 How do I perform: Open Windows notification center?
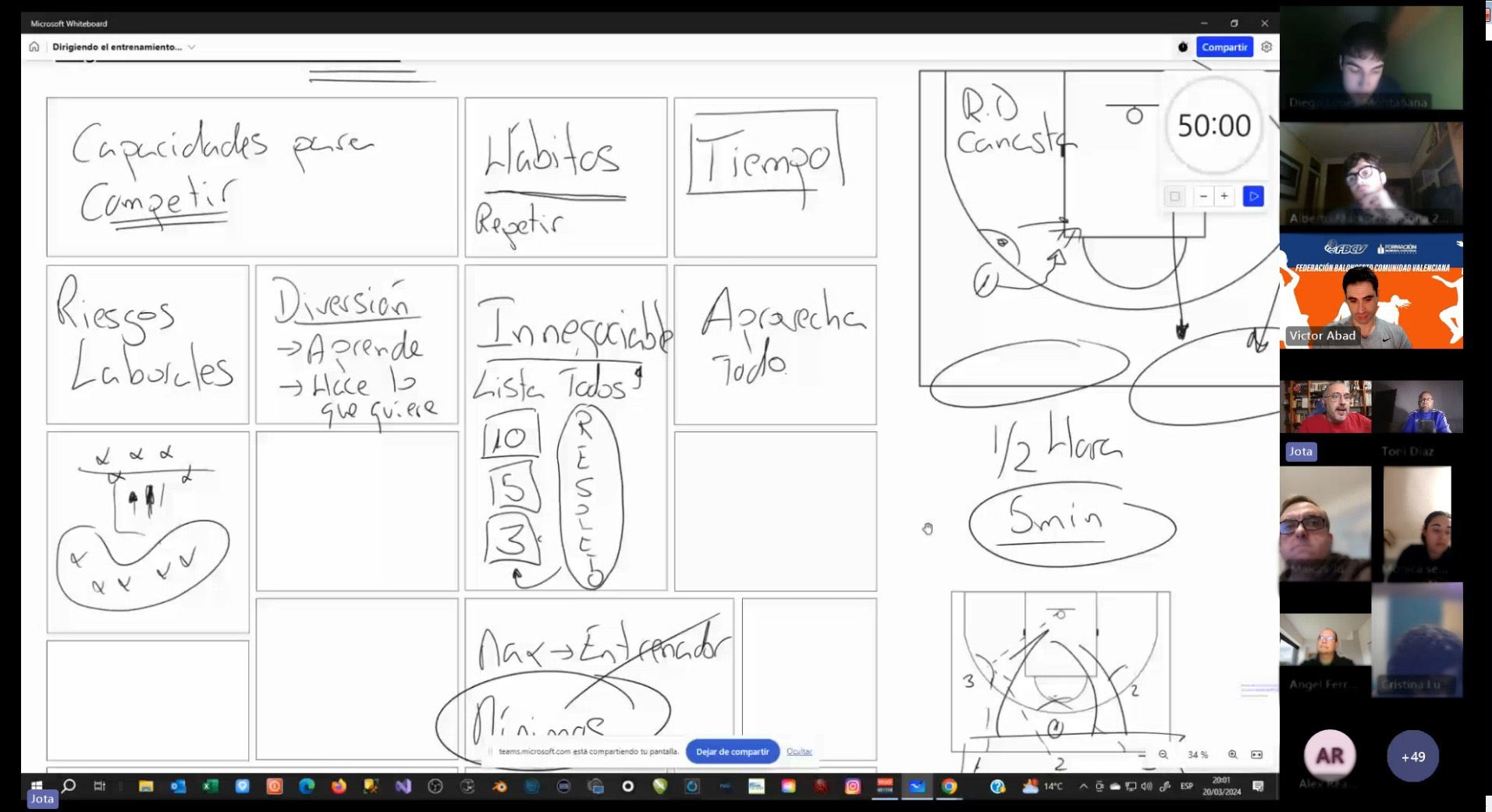point(1258,786)
